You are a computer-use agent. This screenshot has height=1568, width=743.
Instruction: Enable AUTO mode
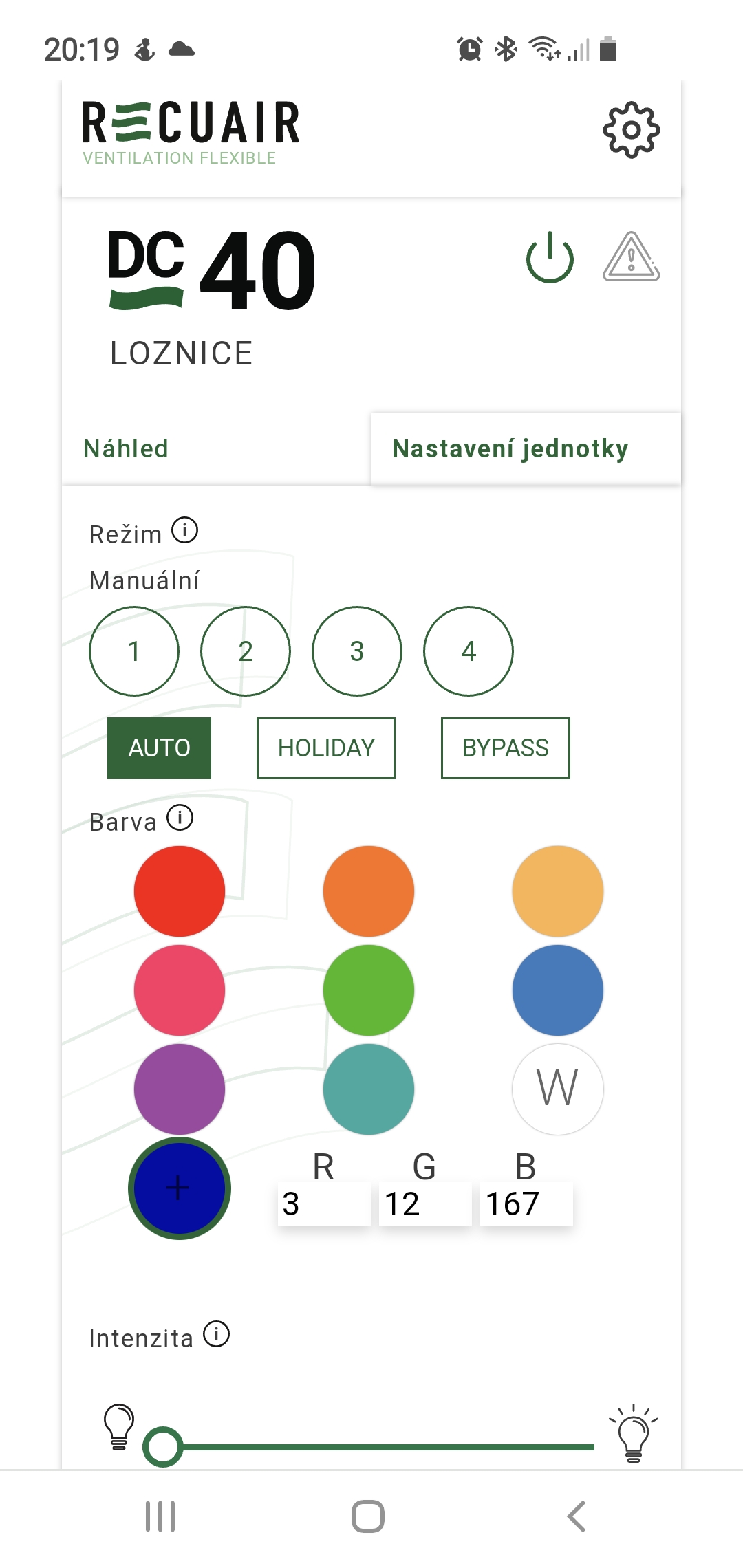tap(159, 748)
